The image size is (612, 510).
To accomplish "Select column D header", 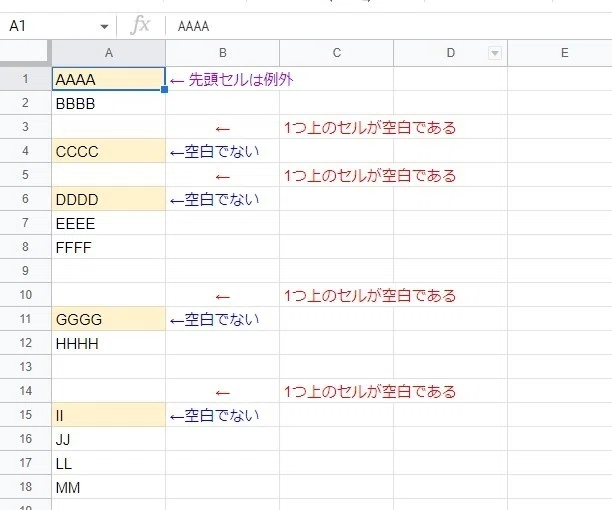I will tap(450, 53).
